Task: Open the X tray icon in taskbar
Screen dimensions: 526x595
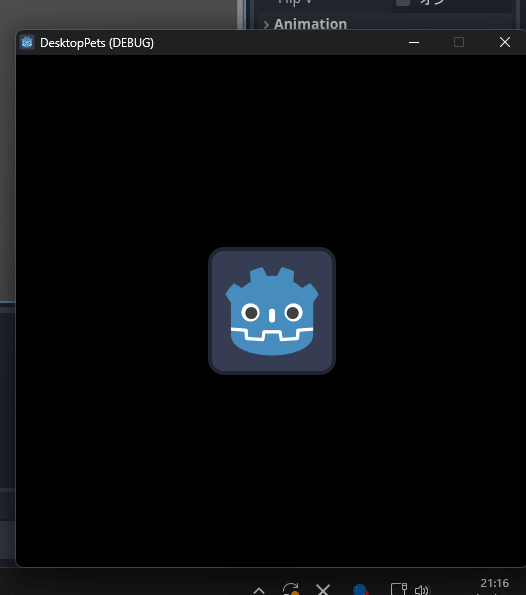Action: 323,589
